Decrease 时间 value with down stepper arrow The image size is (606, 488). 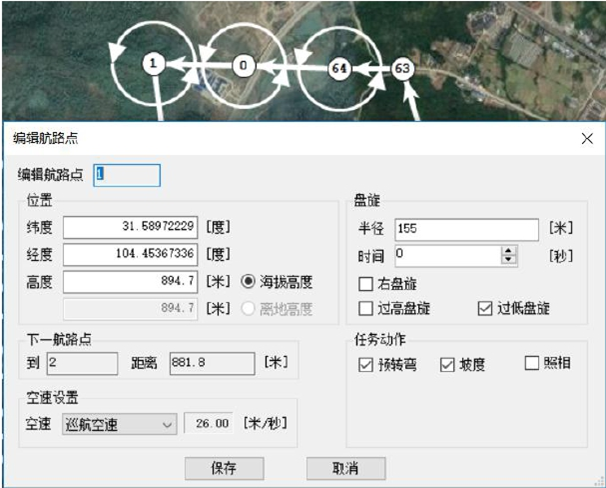click(509, 260)
